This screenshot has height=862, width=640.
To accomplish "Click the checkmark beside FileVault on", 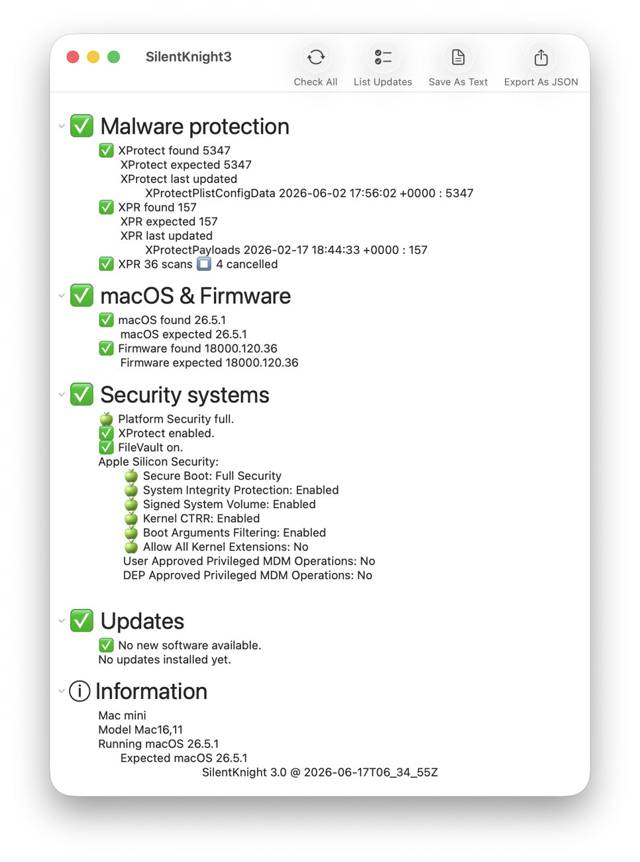I will pos(106,447).
